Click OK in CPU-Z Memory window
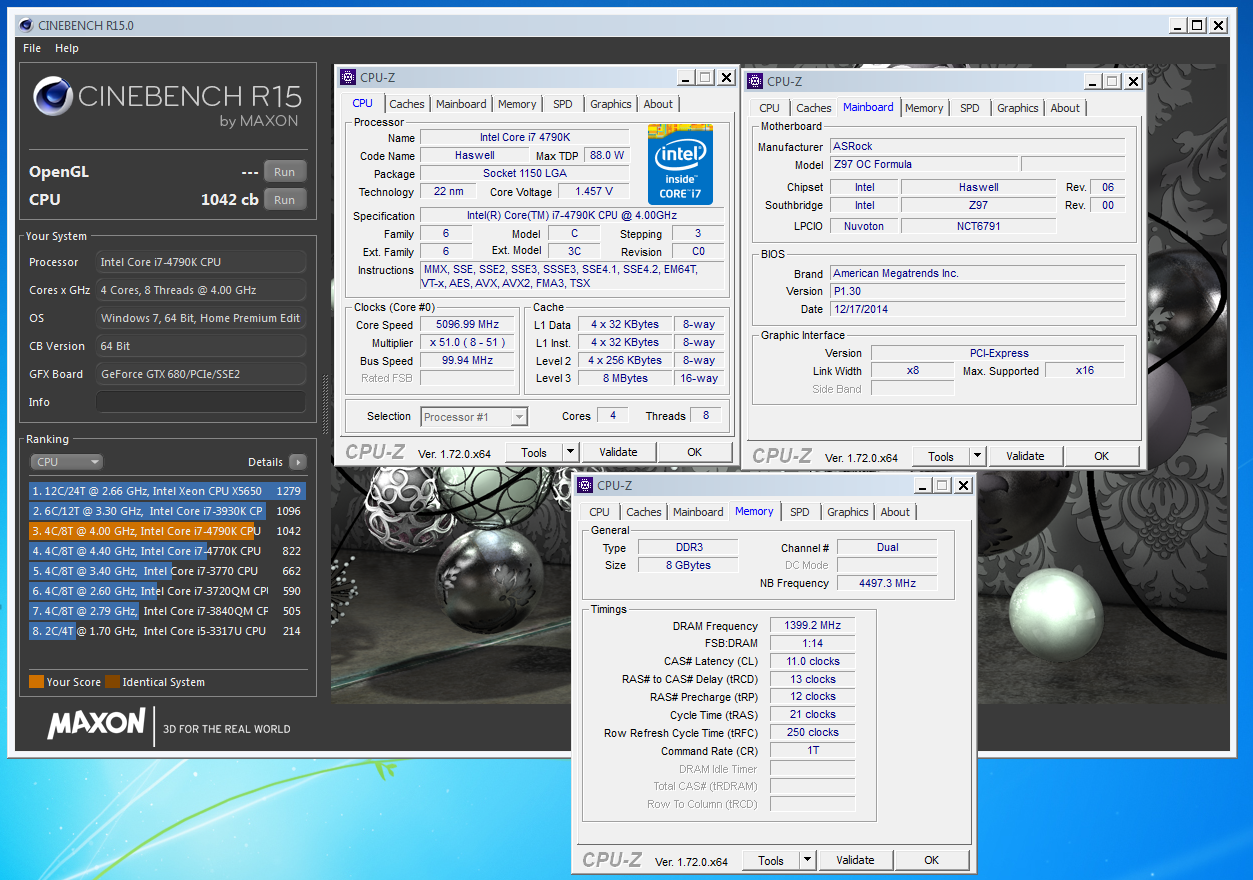Viewport: 1253px width, 880px height. tap(932, 860)
